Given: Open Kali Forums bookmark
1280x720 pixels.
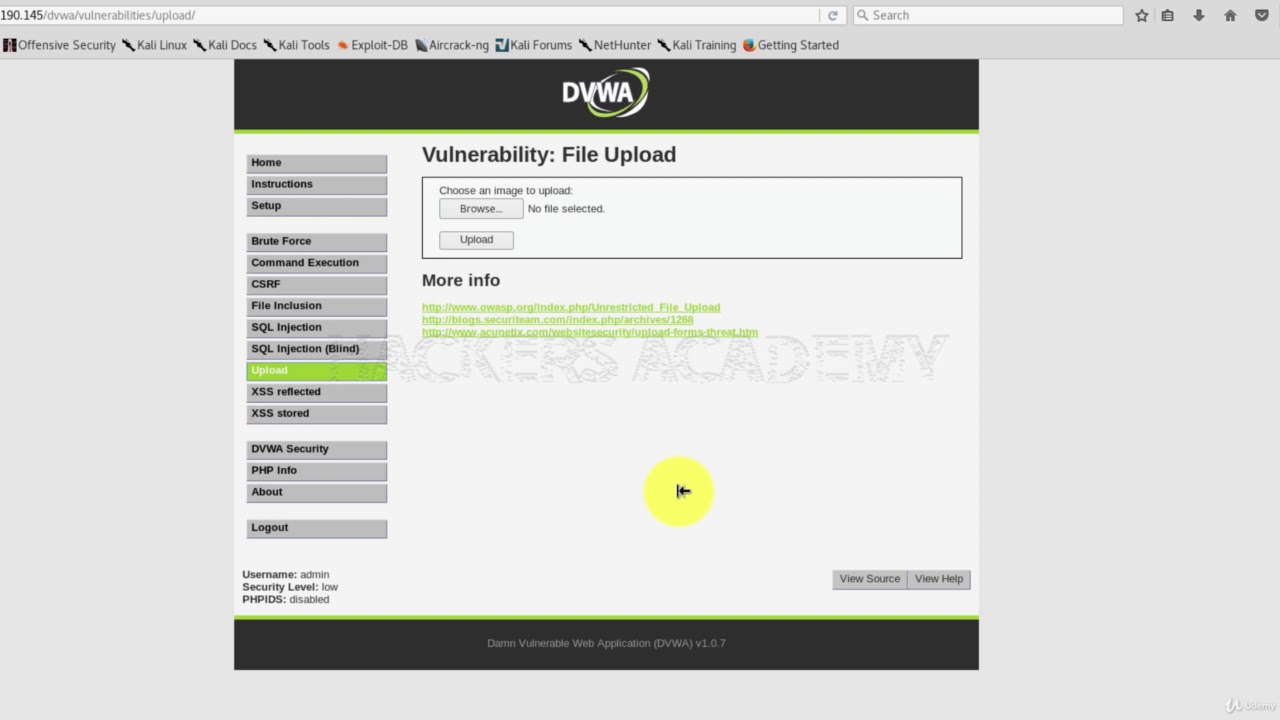Looking at the screenshot, I should click(x=534, y=45).
